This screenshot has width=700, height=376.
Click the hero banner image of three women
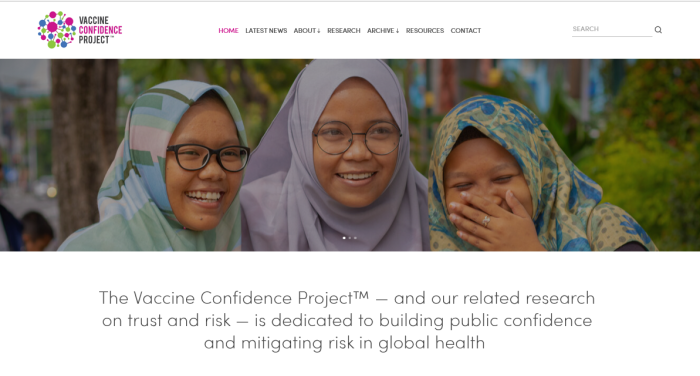[350, 155]
